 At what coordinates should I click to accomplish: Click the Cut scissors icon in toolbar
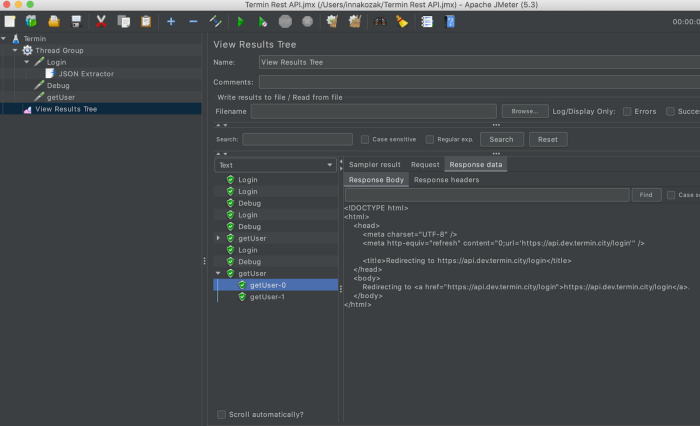point(101,21)
